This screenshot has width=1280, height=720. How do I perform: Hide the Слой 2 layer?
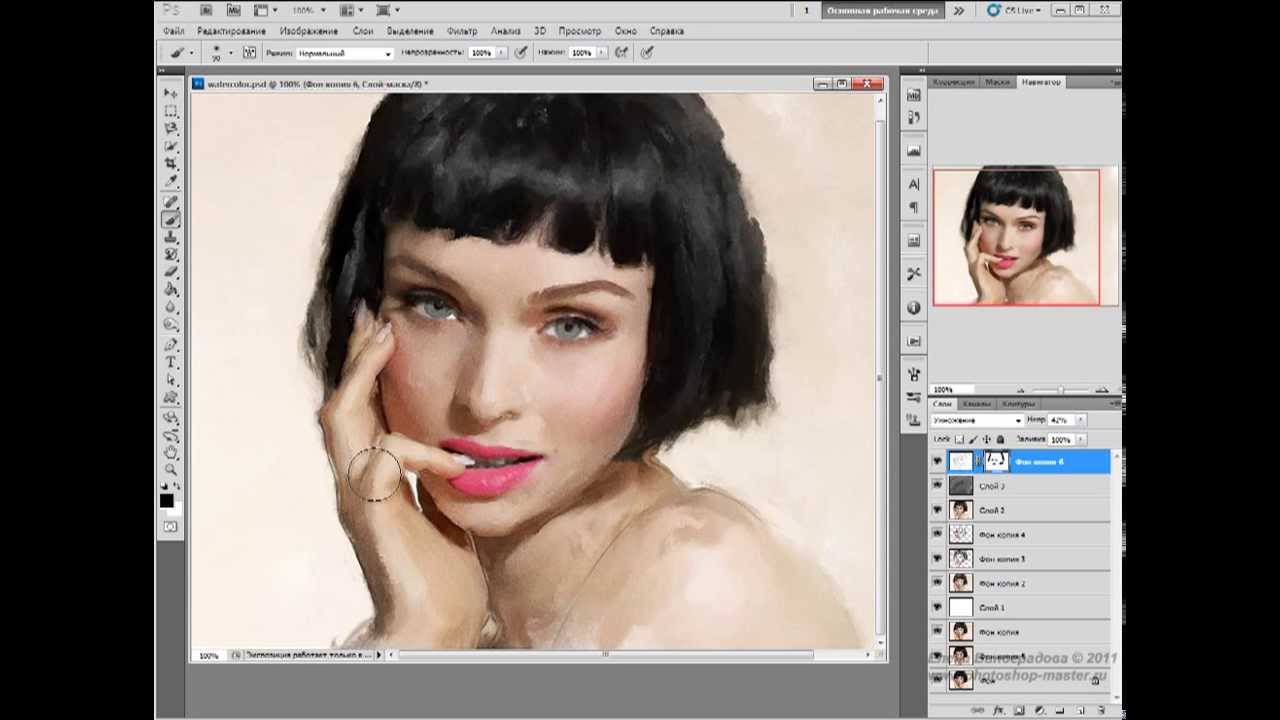click(x=937, y=510)
